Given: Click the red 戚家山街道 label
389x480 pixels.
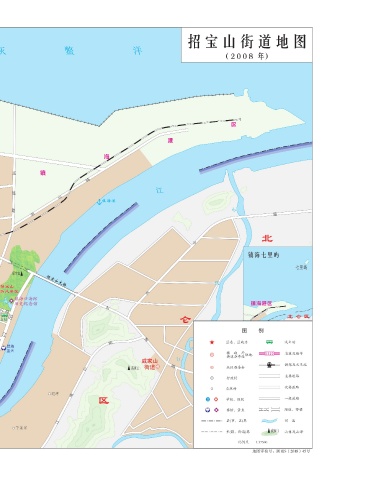Looking at the screenshot, I should 150,364.
